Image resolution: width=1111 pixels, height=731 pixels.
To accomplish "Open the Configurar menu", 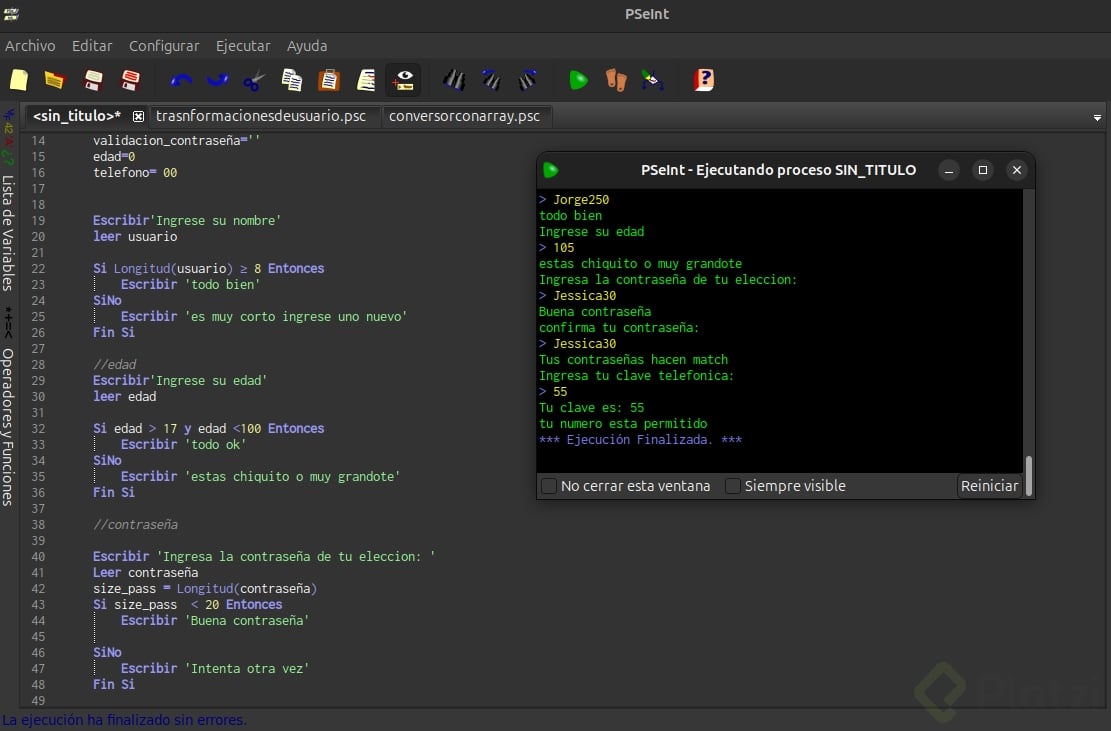I will 164,46.
